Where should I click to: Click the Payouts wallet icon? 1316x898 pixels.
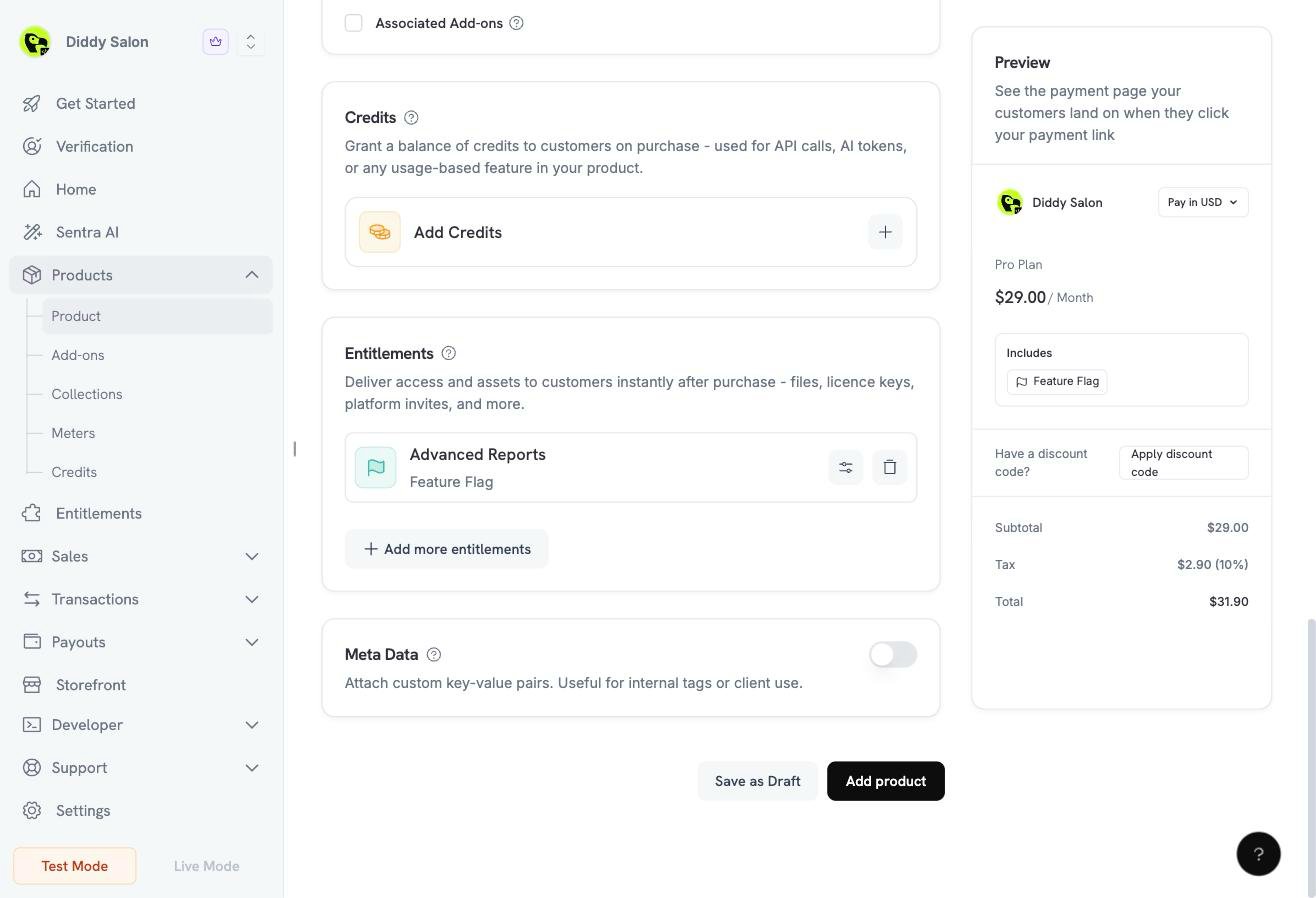coord(32,642)
